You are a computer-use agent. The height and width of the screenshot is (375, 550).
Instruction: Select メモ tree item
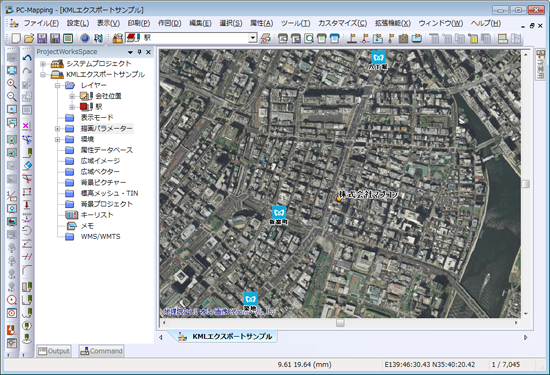(87, 226)
